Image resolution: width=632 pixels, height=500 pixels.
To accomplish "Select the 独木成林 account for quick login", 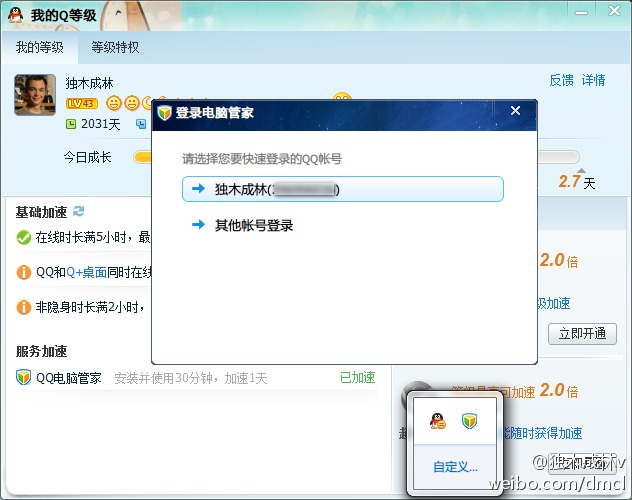I will pyautogui.click(x=343, y=189).
